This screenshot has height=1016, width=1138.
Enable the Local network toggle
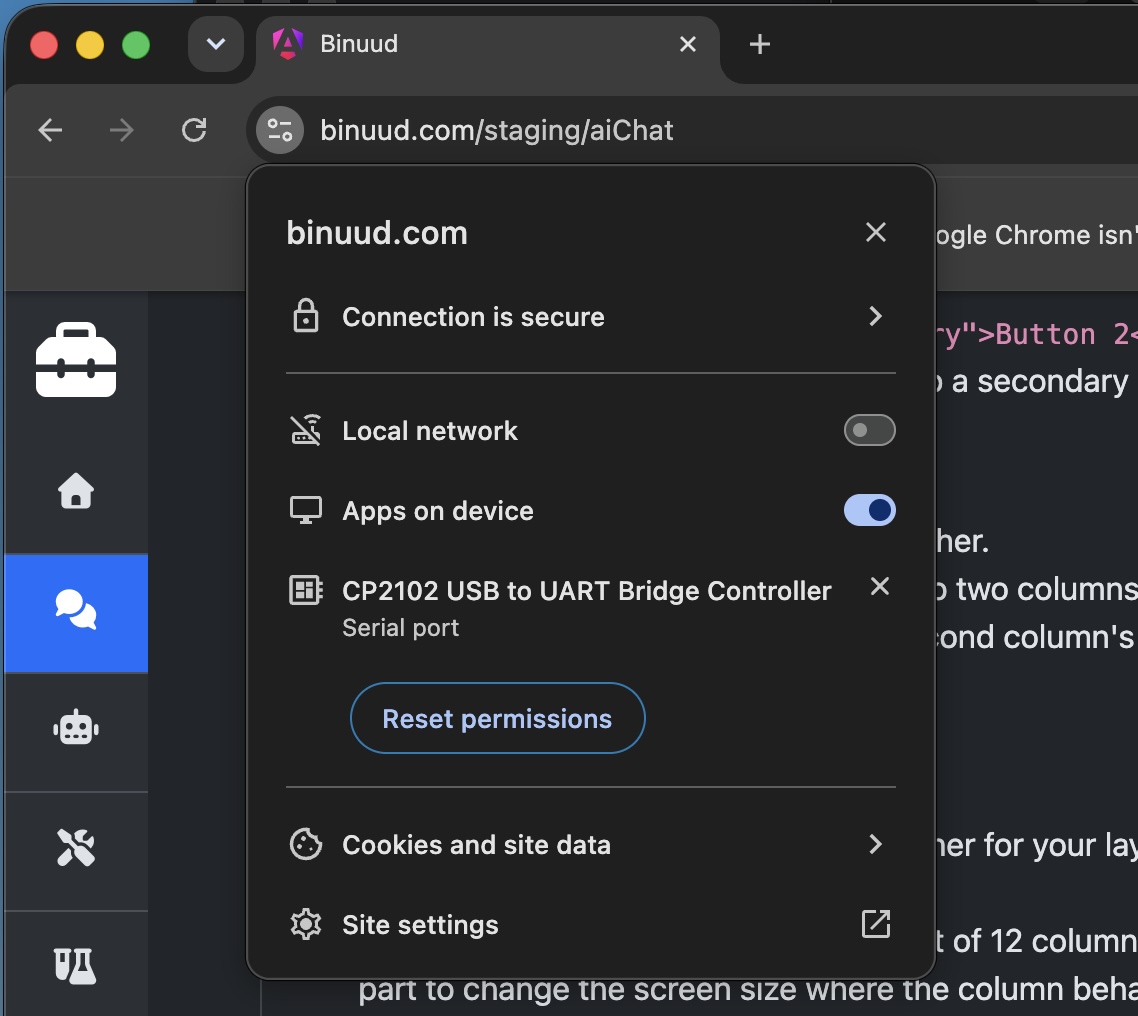tap(869, 430)
